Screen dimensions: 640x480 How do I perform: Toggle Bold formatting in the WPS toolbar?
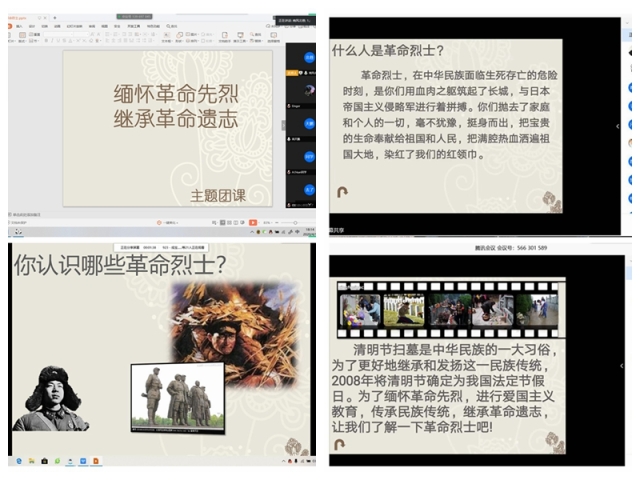(46, 40)
